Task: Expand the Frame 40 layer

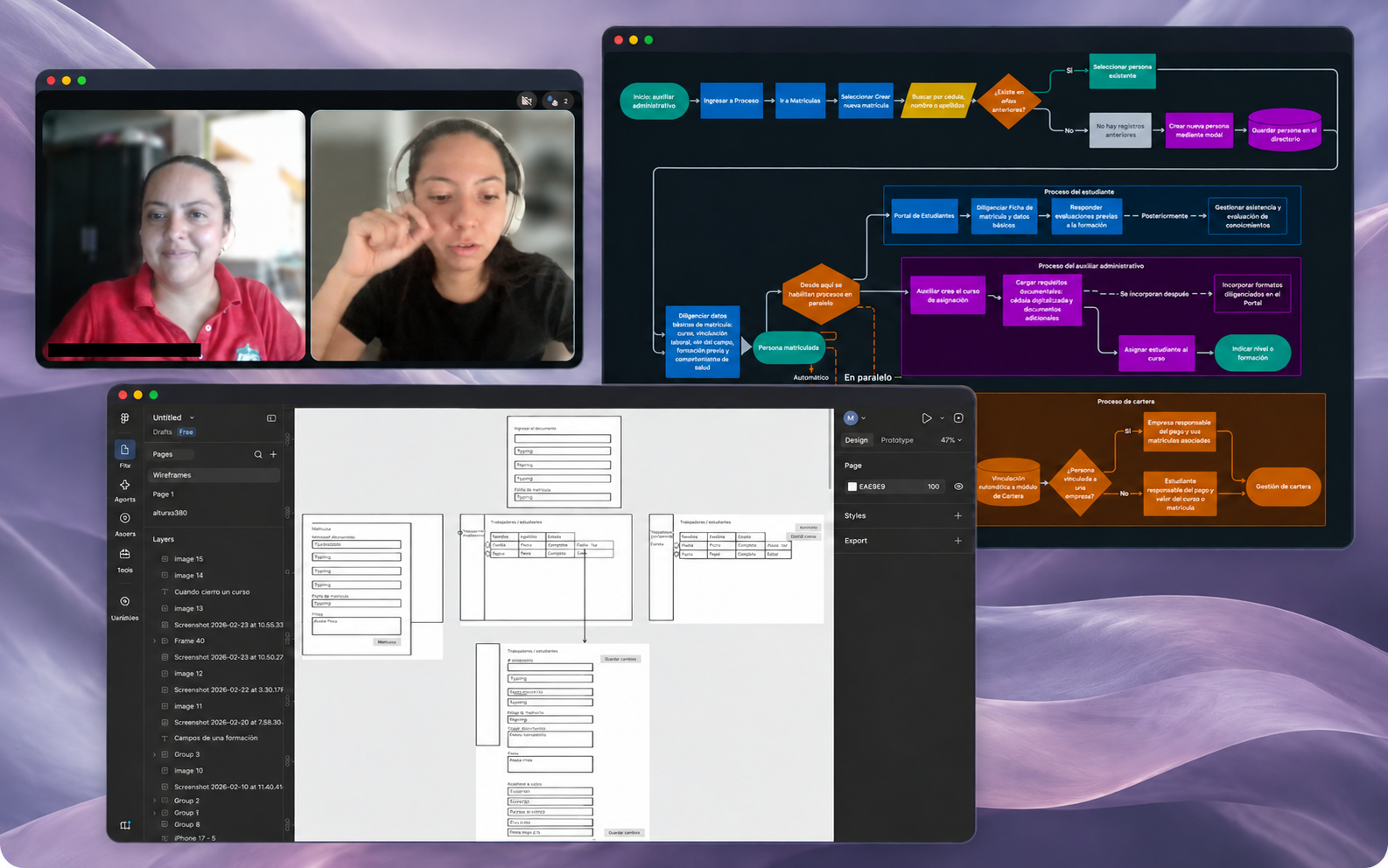Action: (x=155, y=641)
